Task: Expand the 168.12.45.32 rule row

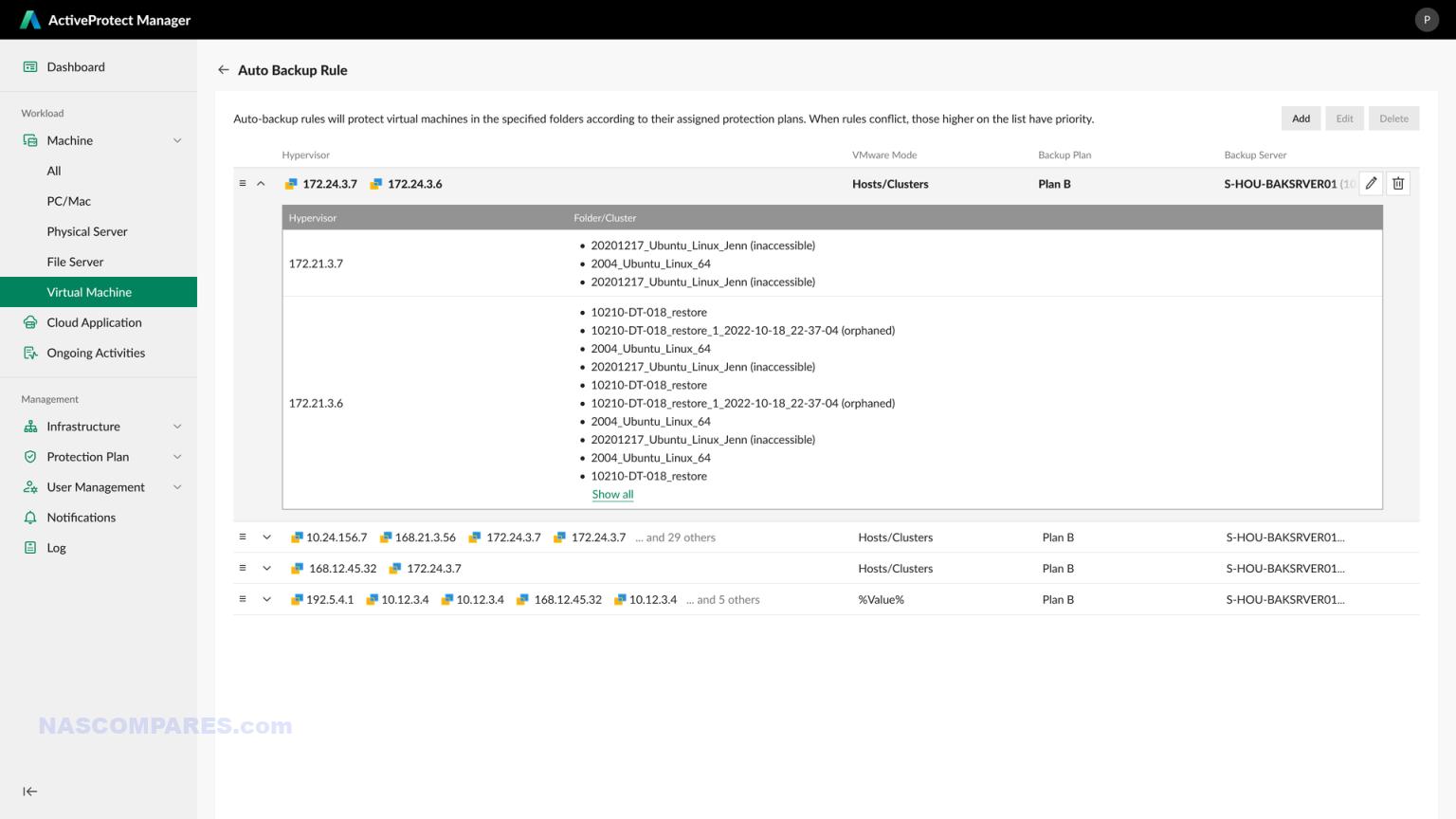Action: (266, 568)
